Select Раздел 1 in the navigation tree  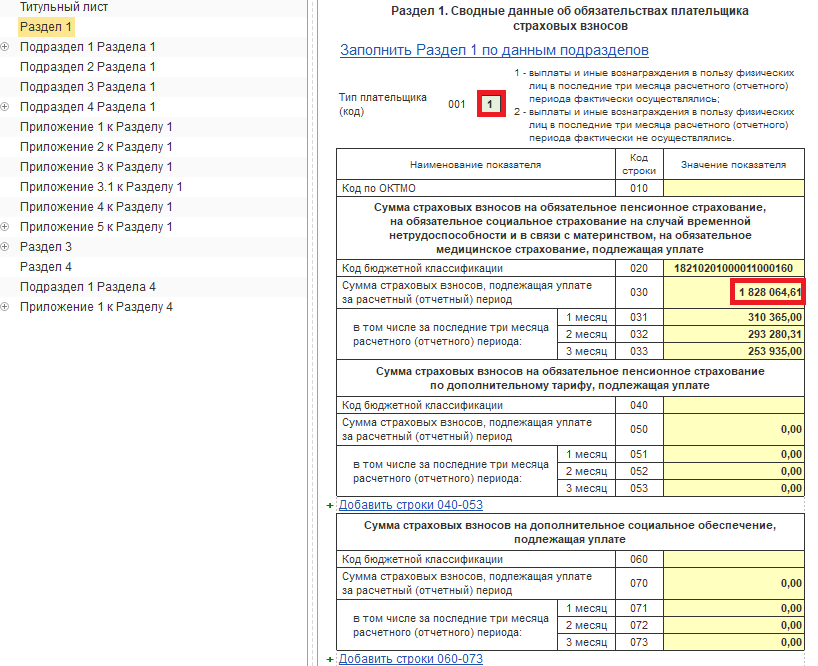pos(46,27)
